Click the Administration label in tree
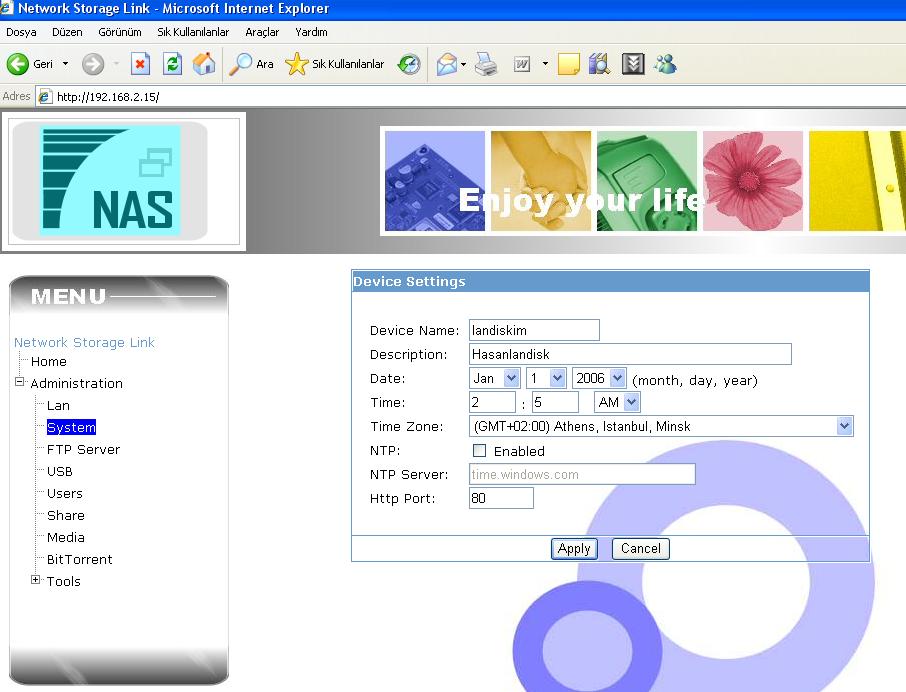The width and height of the screenshot is (906, 692). click(76, 384)
